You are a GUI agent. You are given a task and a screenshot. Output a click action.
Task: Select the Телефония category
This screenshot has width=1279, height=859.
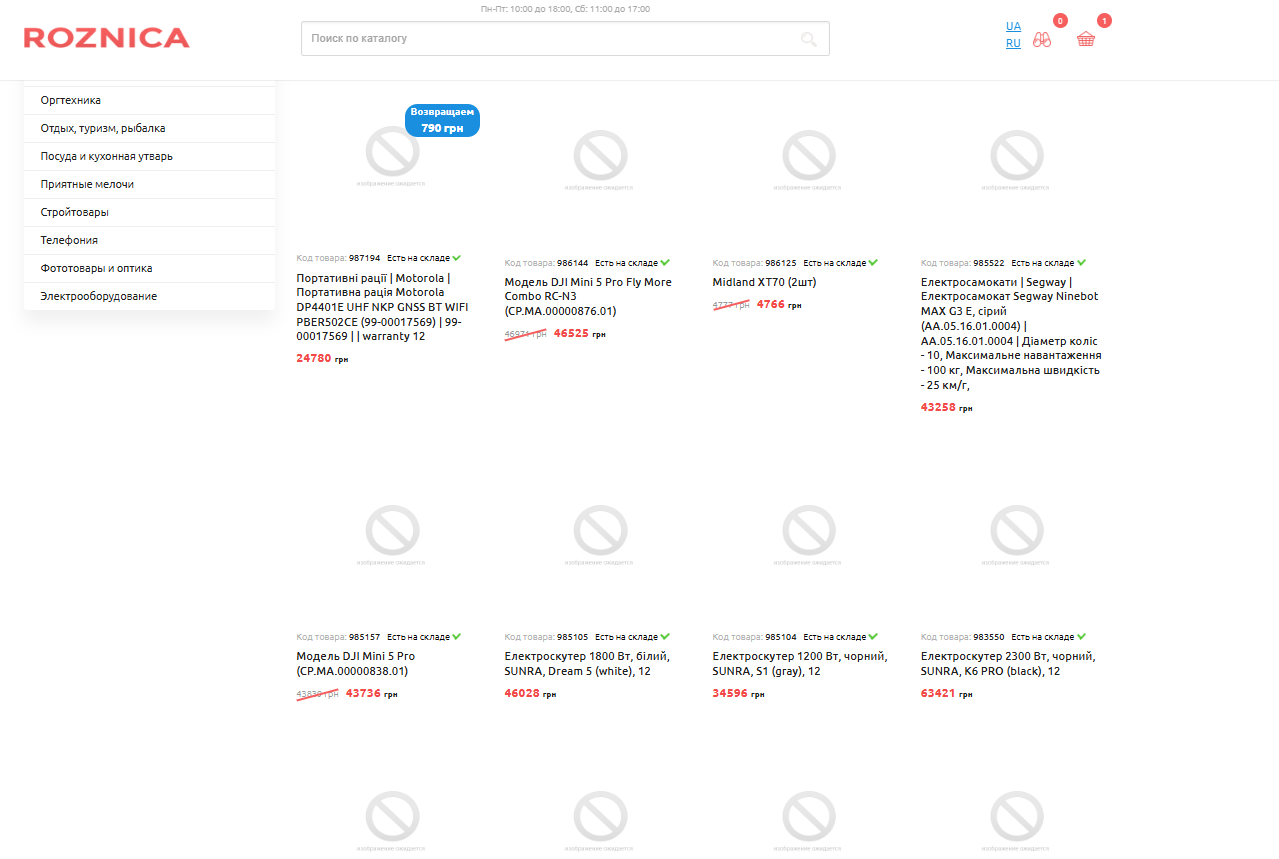pyautogui.click(x=69, y=240)
